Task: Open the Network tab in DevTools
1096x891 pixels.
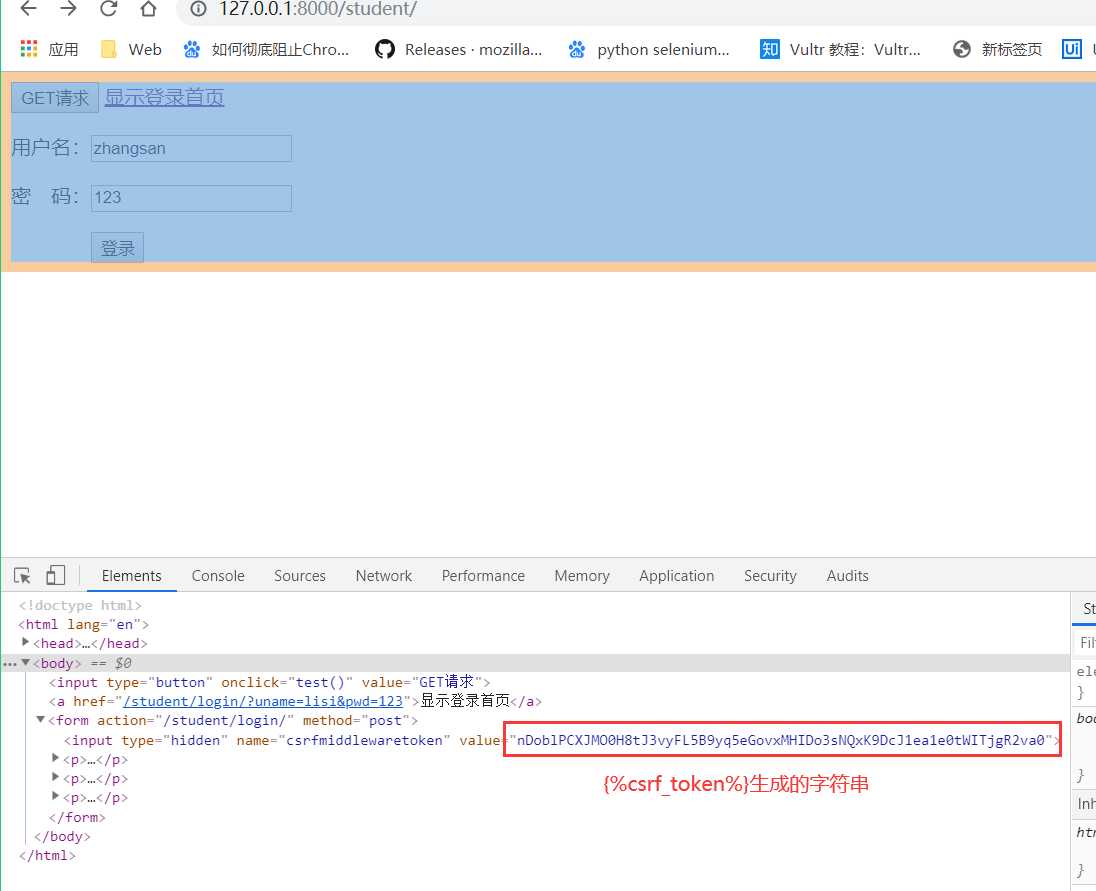Action: point(383,576)
